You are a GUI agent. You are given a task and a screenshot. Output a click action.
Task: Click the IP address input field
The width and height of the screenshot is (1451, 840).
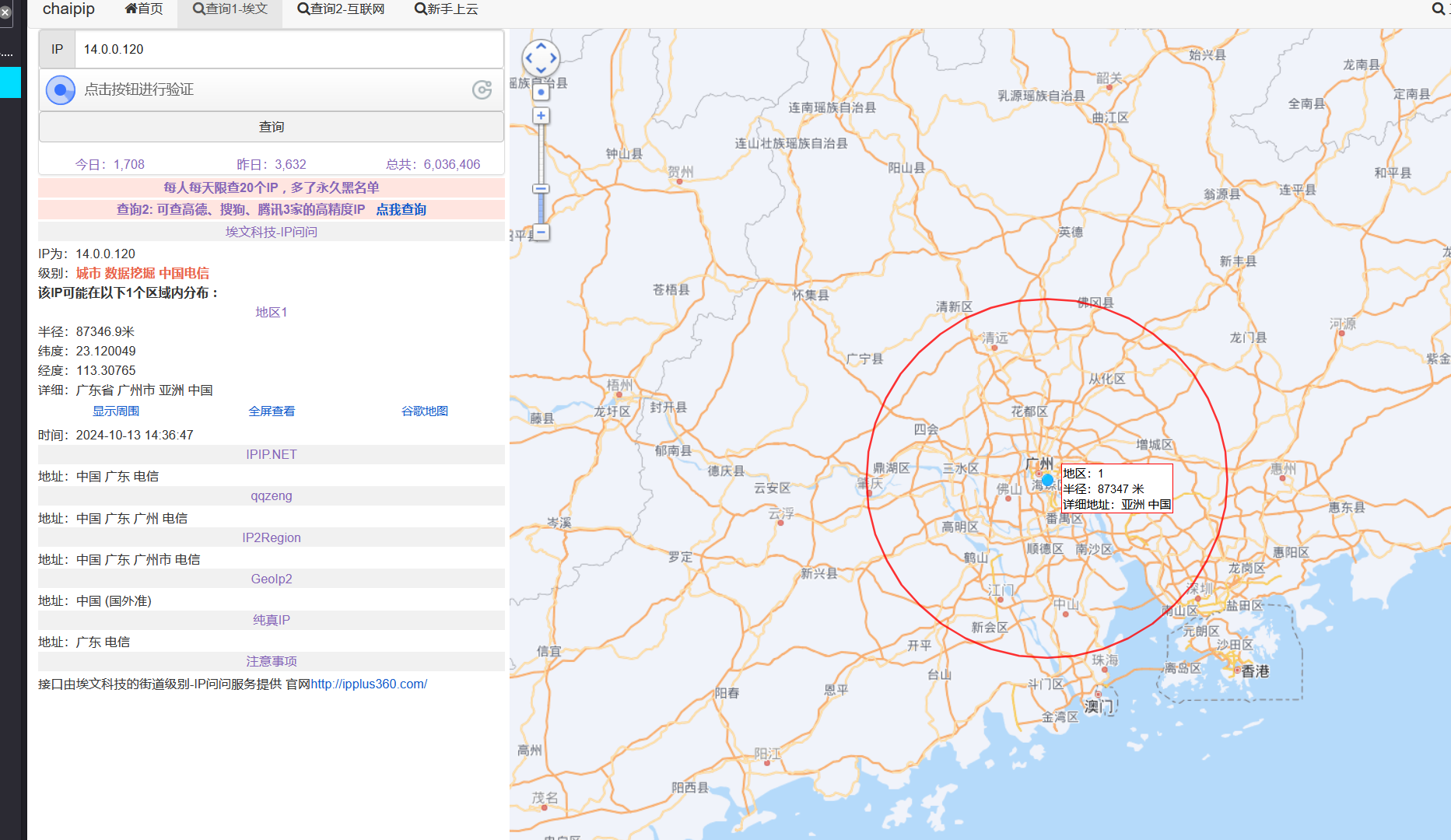click(x=289, y=49)
